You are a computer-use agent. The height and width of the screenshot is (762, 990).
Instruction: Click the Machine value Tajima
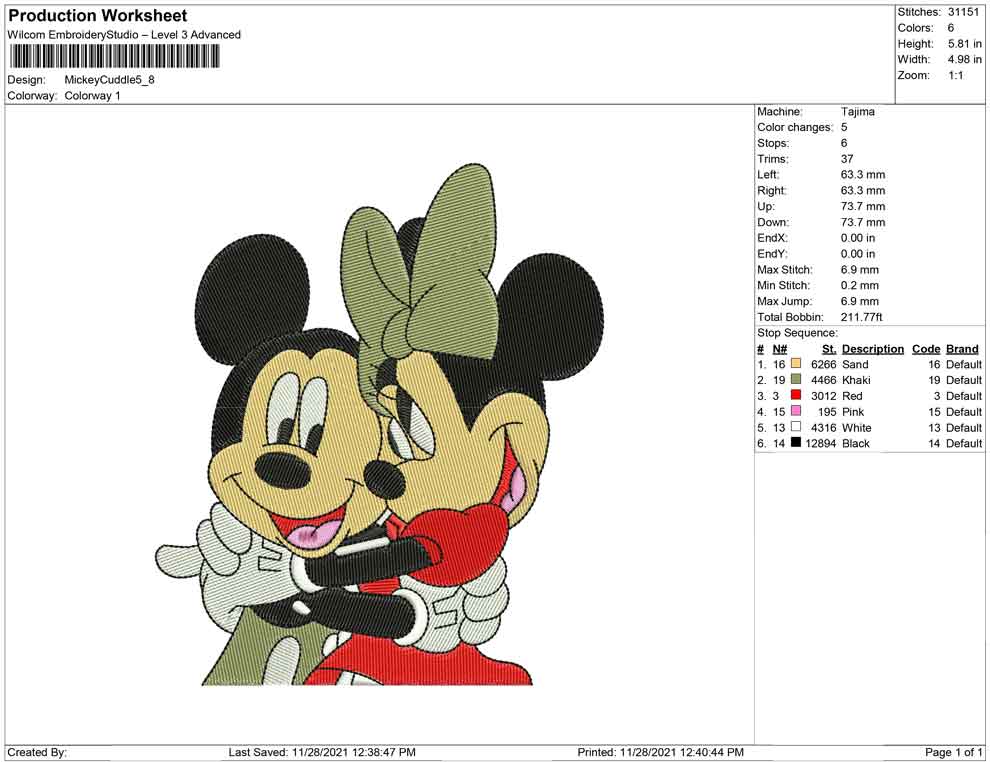coord(857,112)
